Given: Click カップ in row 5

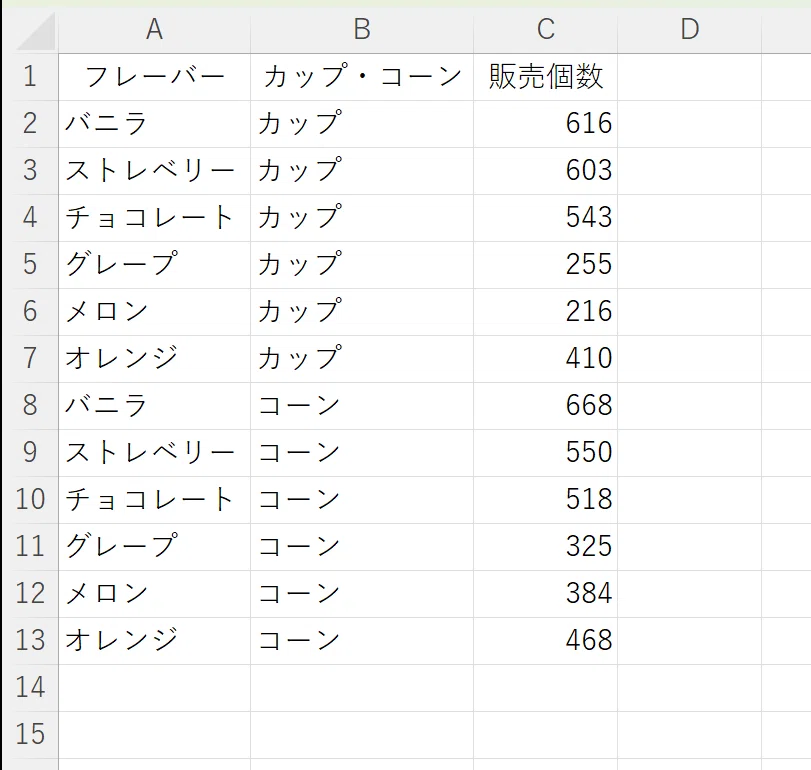Looking at the screenshot, I should 362,265.
